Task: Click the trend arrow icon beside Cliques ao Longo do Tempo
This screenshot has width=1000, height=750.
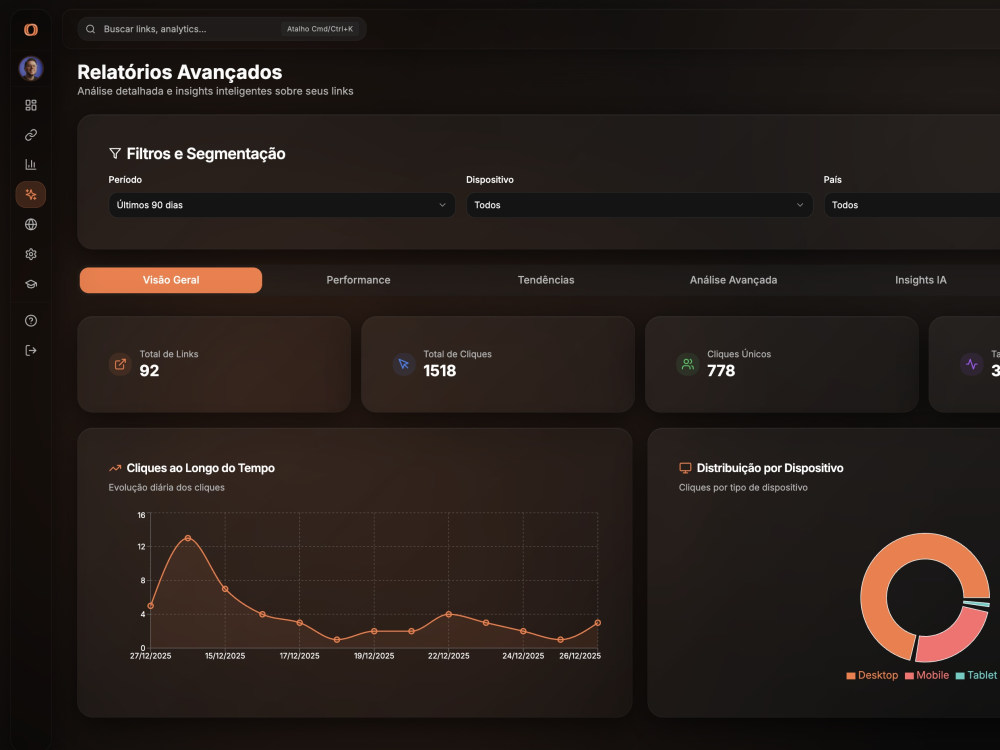Action: point(115,468)
